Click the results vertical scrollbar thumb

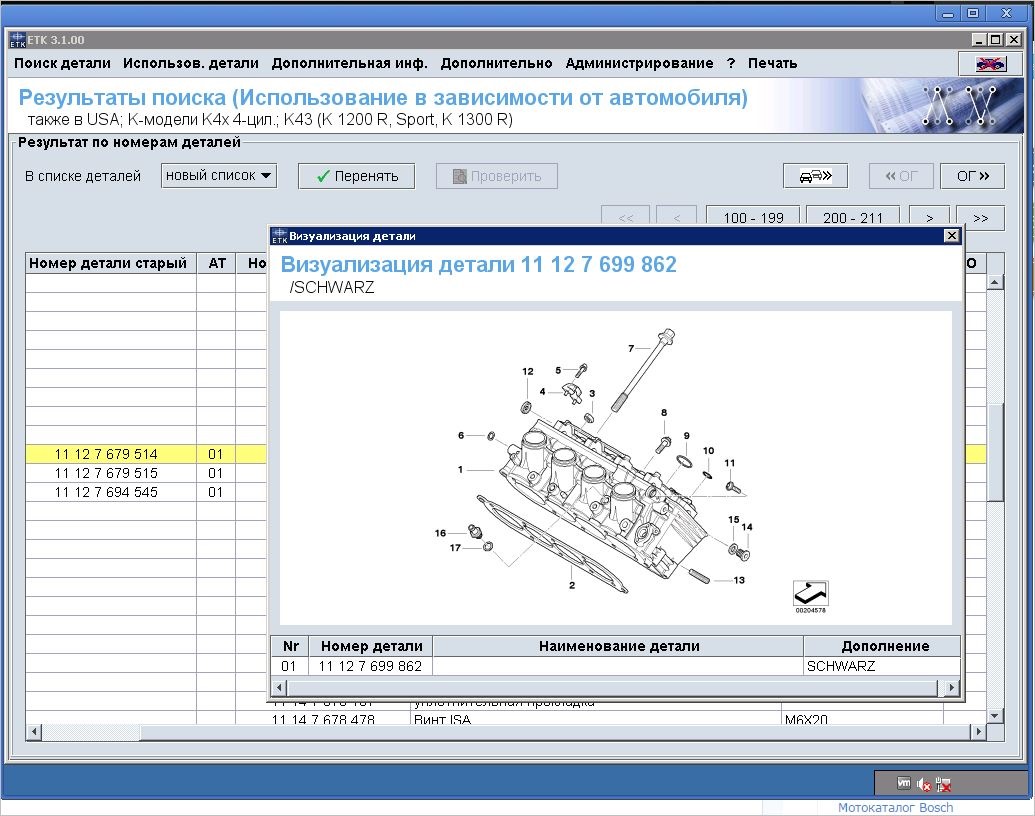point(995,452)
